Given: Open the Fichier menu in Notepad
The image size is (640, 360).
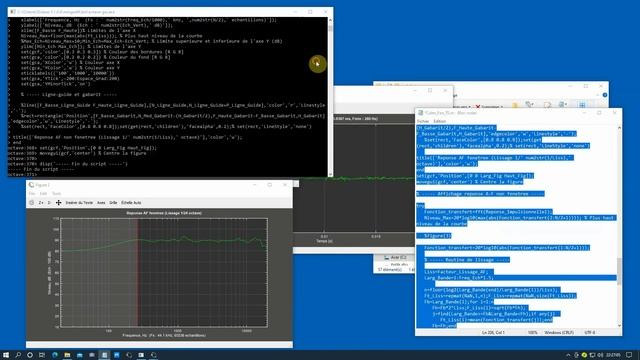Looking at the screenshot, I should pyautogui.click(x=423, y=121).
